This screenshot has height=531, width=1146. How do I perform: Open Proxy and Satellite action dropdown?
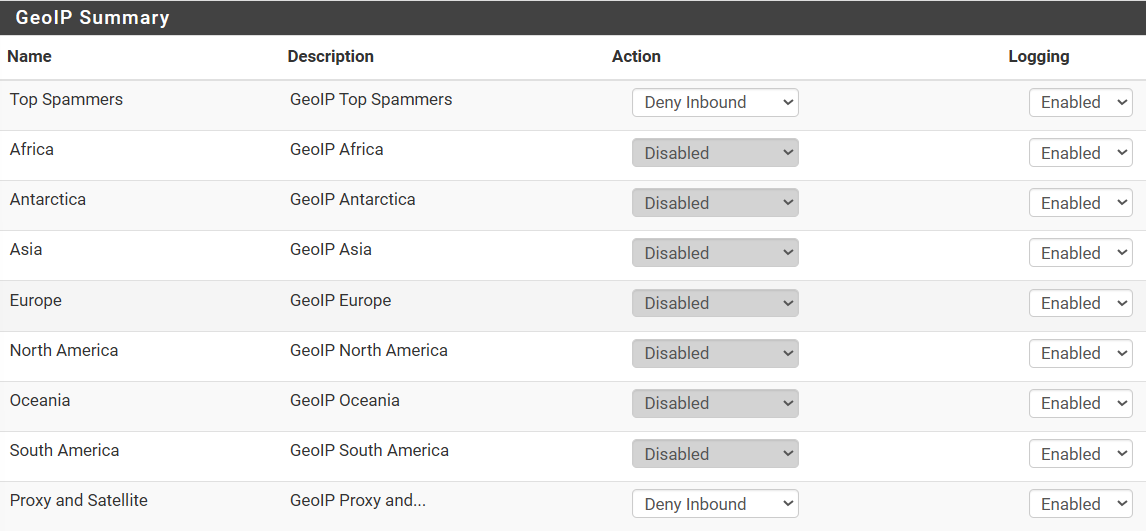tap(715, 504)
